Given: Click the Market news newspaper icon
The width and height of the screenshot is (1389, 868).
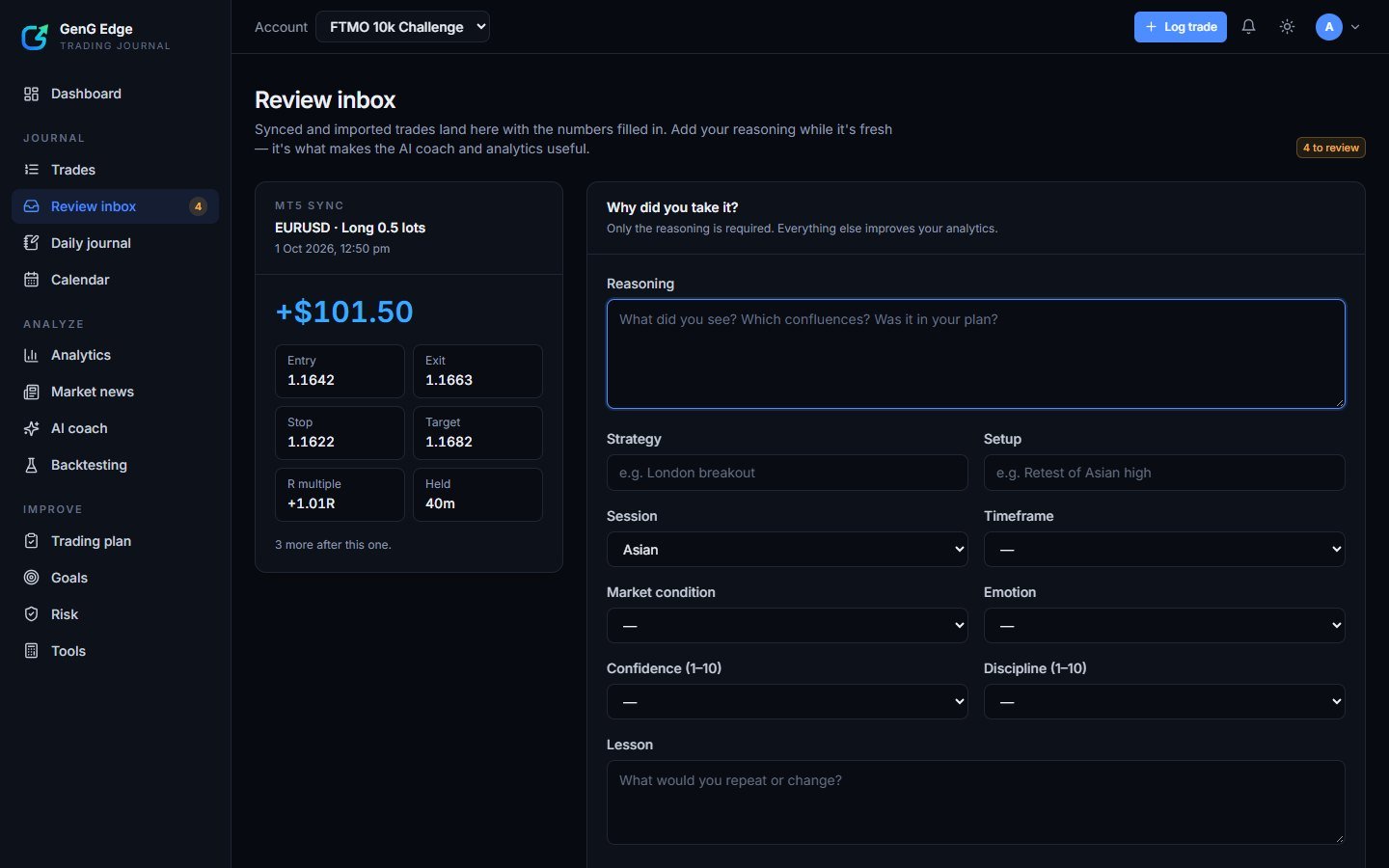Looking at the screenshot, I should coord(31,392).
